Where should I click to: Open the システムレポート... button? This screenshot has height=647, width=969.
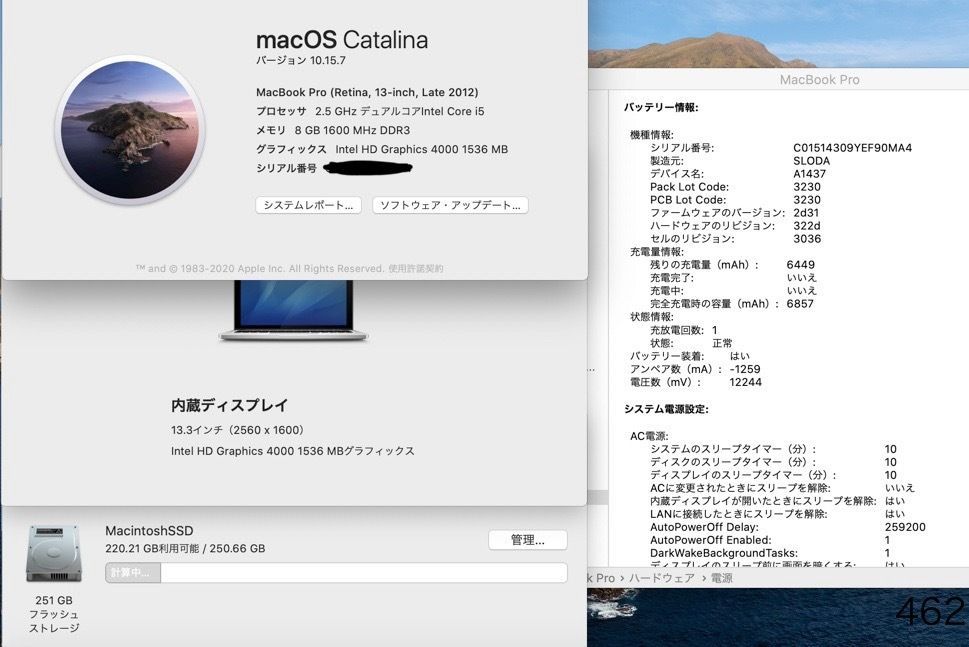(308, 205)
